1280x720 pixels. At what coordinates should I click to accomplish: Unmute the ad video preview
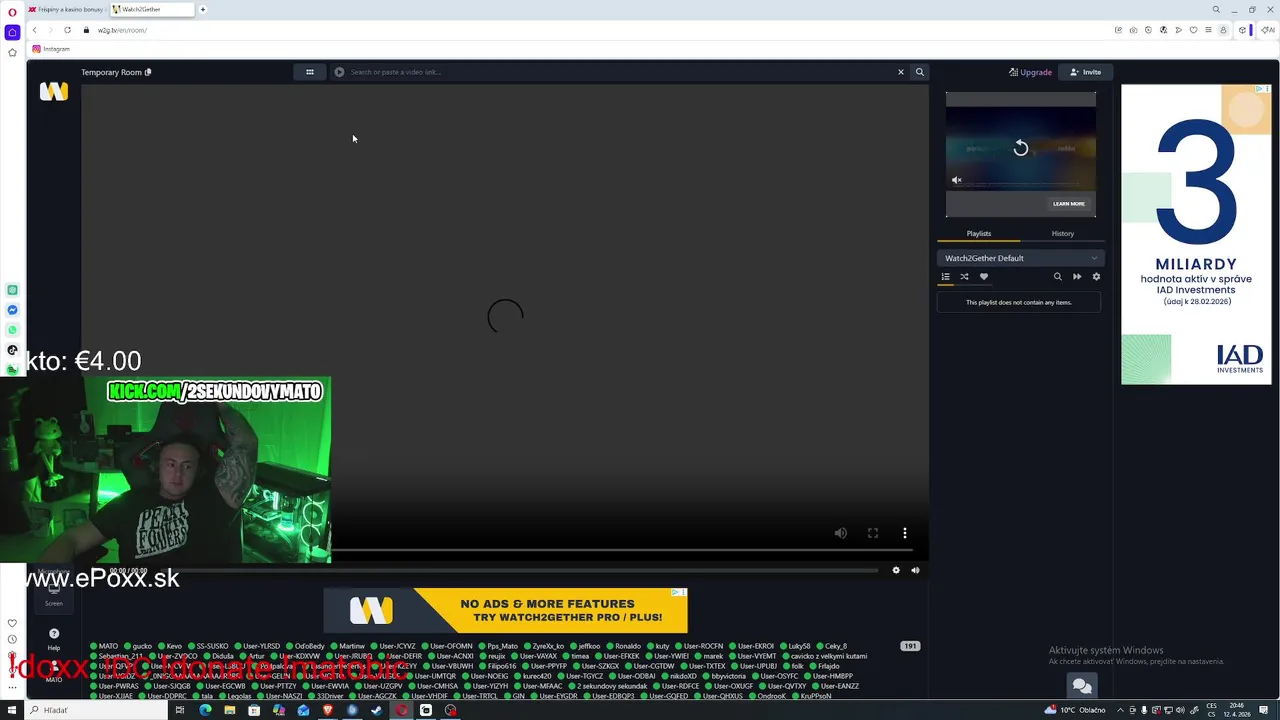click(x=956, y=180)
